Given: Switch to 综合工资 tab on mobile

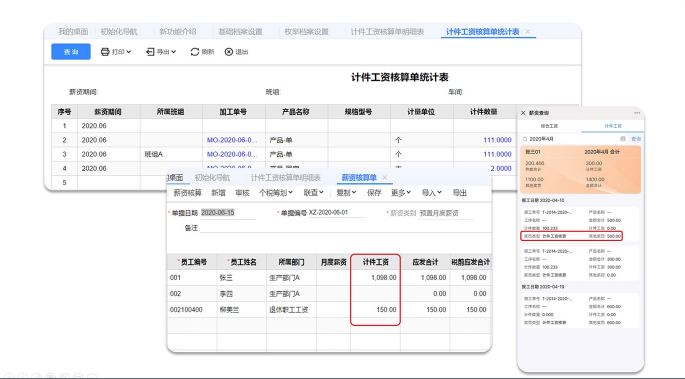Looking at the screenshot, I should (549, 126).
